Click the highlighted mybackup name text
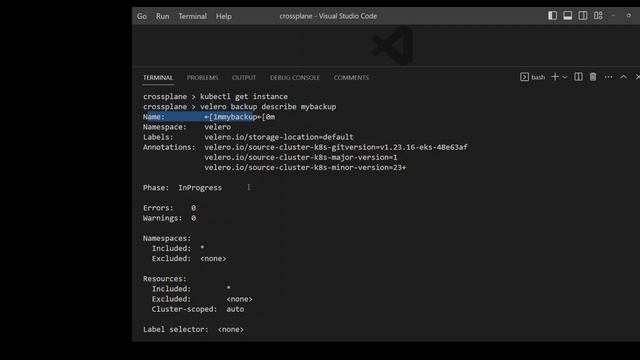The image size is (640, 360). click(x=236, y=117)
